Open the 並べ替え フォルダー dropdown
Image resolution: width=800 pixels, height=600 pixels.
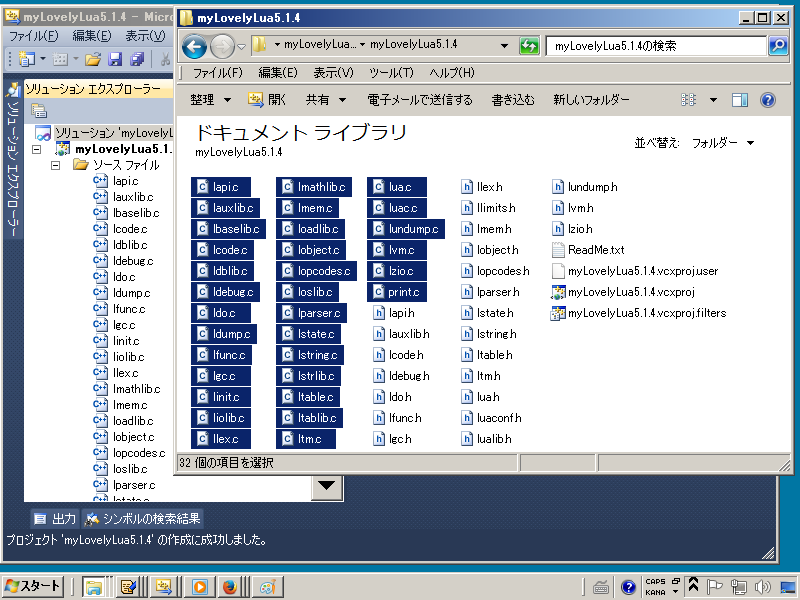723,143
